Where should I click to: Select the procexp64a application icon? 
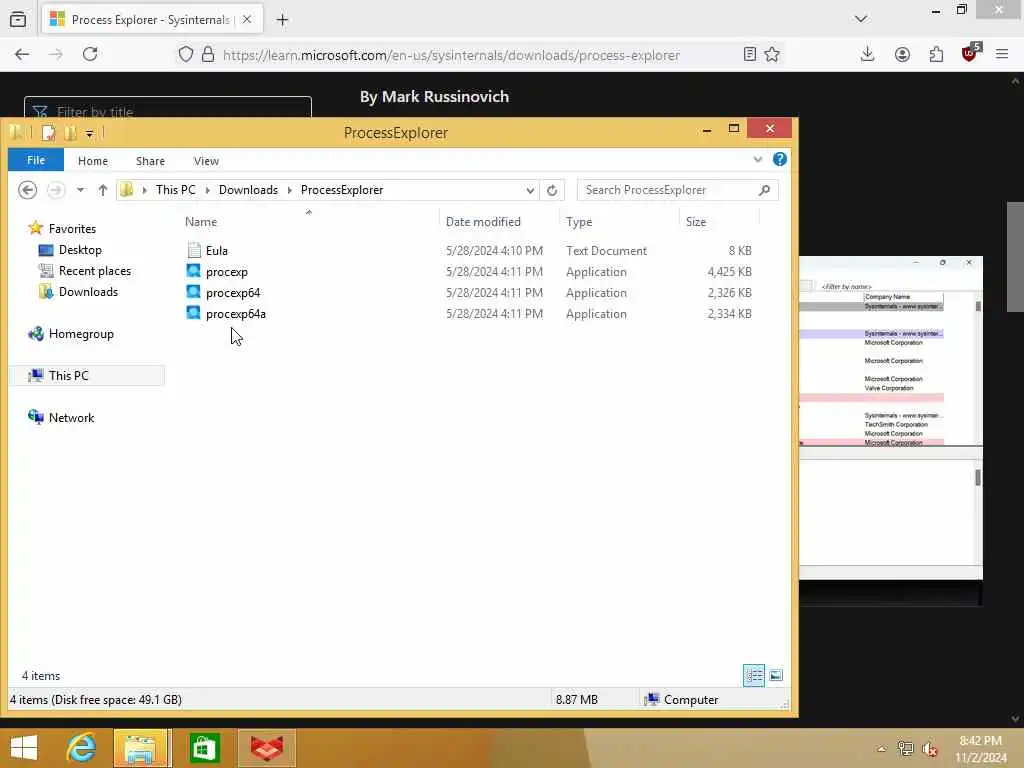click(x=193, y=313)
